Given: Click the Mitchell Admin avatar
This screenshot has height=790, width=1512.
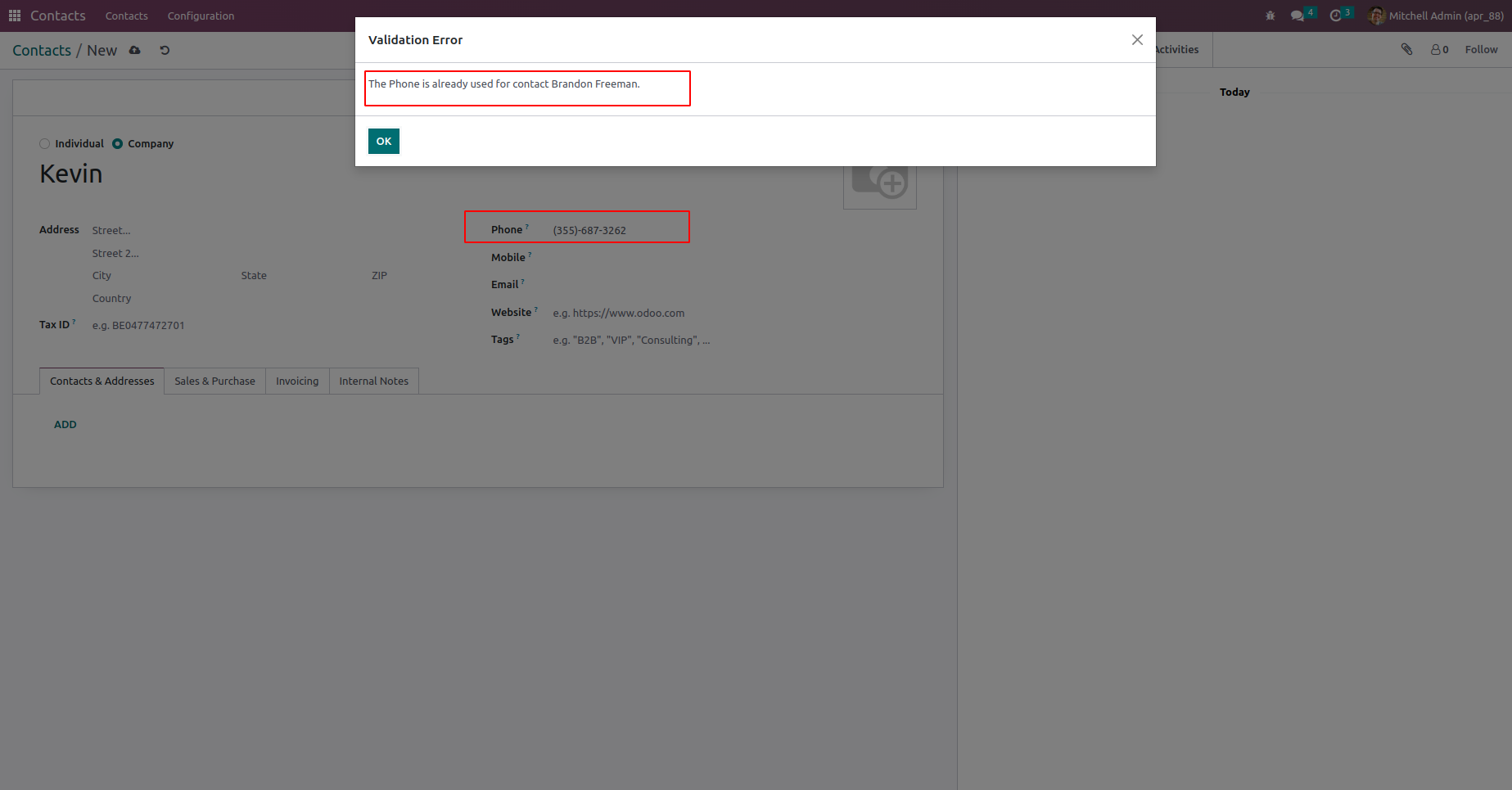Looking at the screenshot, I should coord(1377,16).
